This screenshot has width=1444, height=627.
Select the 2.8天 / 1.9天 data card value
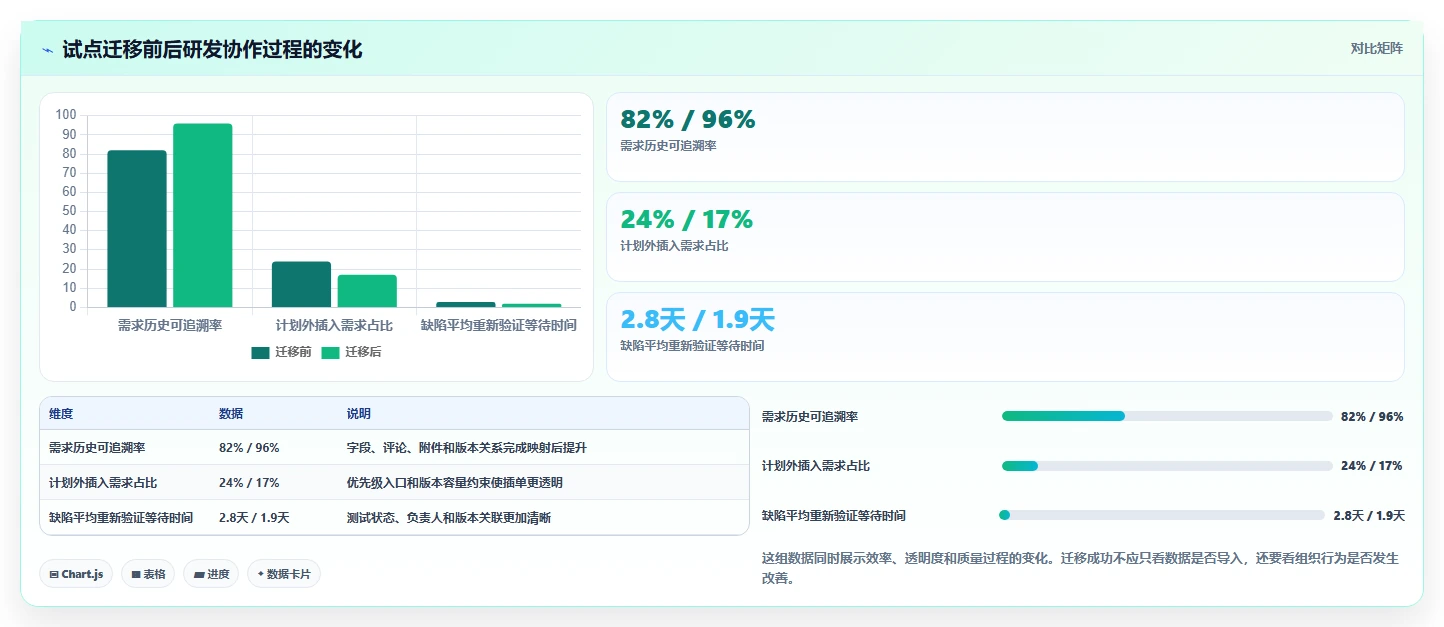tap(697, 320)
